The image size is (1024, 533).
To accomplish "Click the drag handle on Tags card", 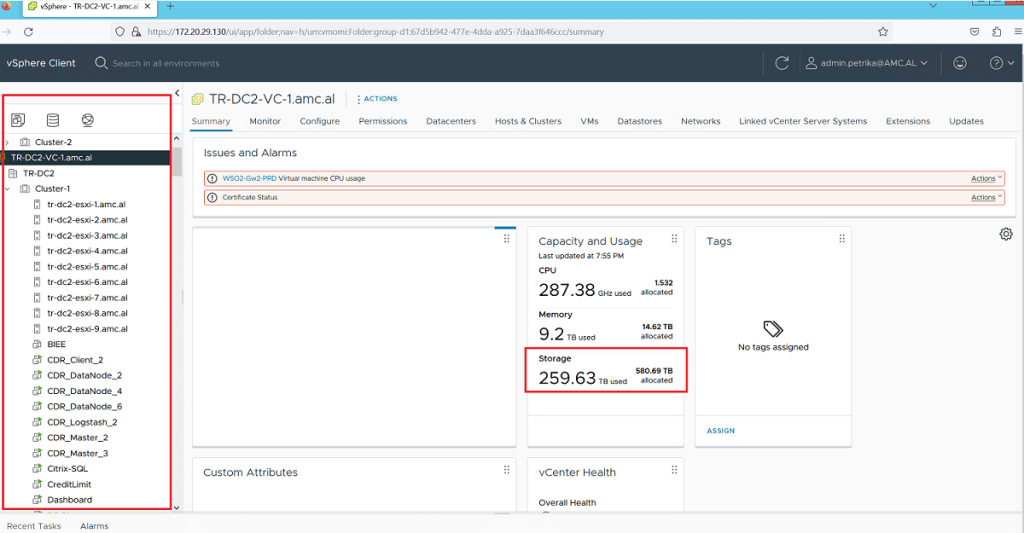I will click(843, 239).
